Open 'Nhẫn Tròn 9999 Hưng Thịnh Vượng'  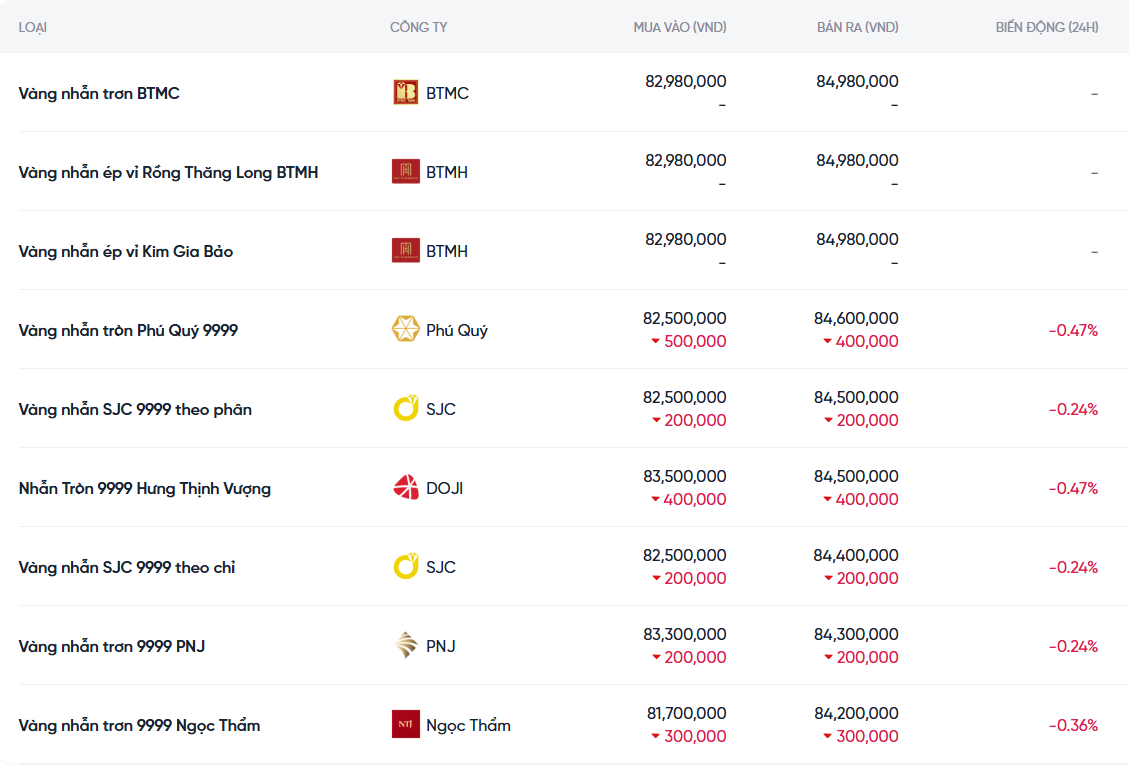[145, 488]
